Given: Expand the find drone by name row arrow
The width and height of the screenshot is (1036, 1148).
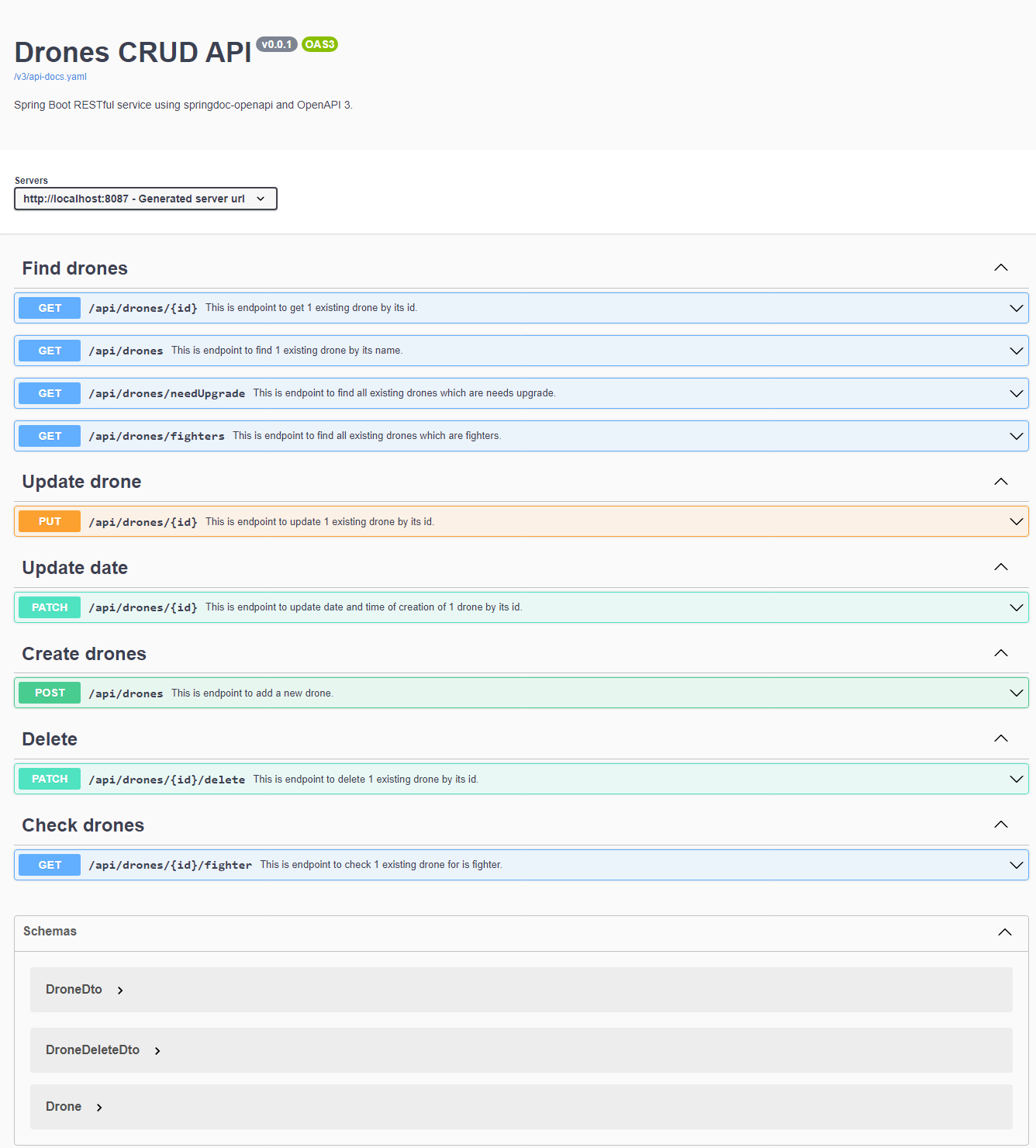Looking at the screenshot, I should 1017,351.
